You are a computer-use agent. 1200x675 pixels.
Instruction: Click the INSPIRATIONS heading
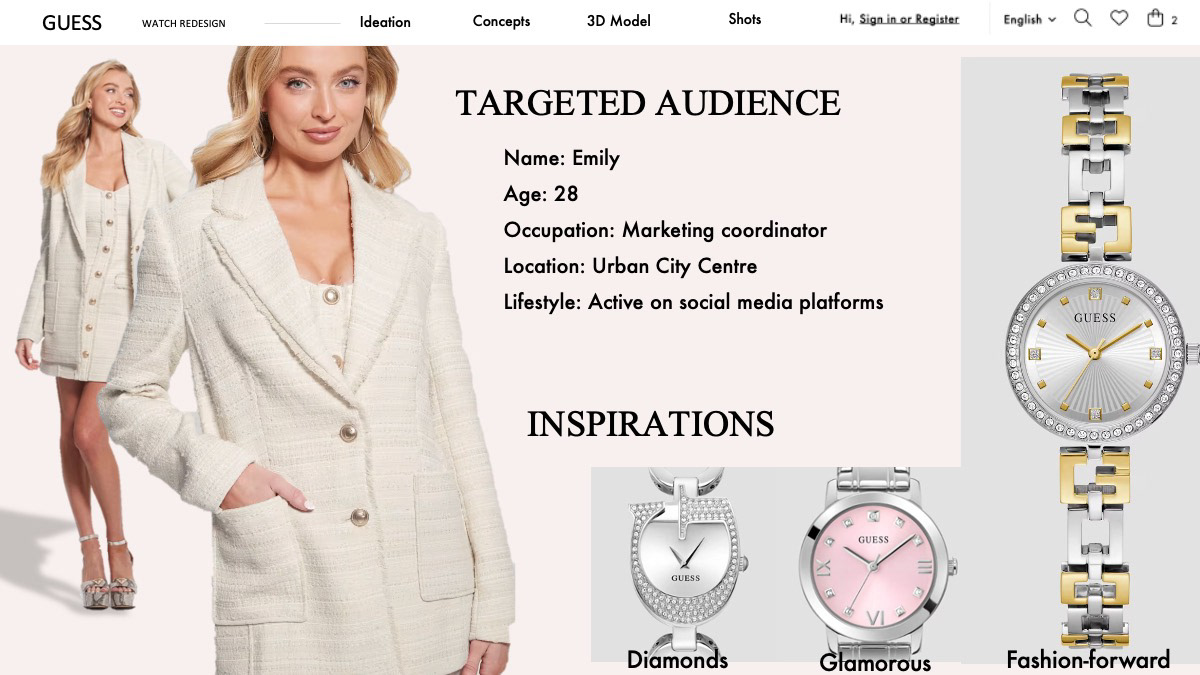pyautogui.click(x=651, y=424)
